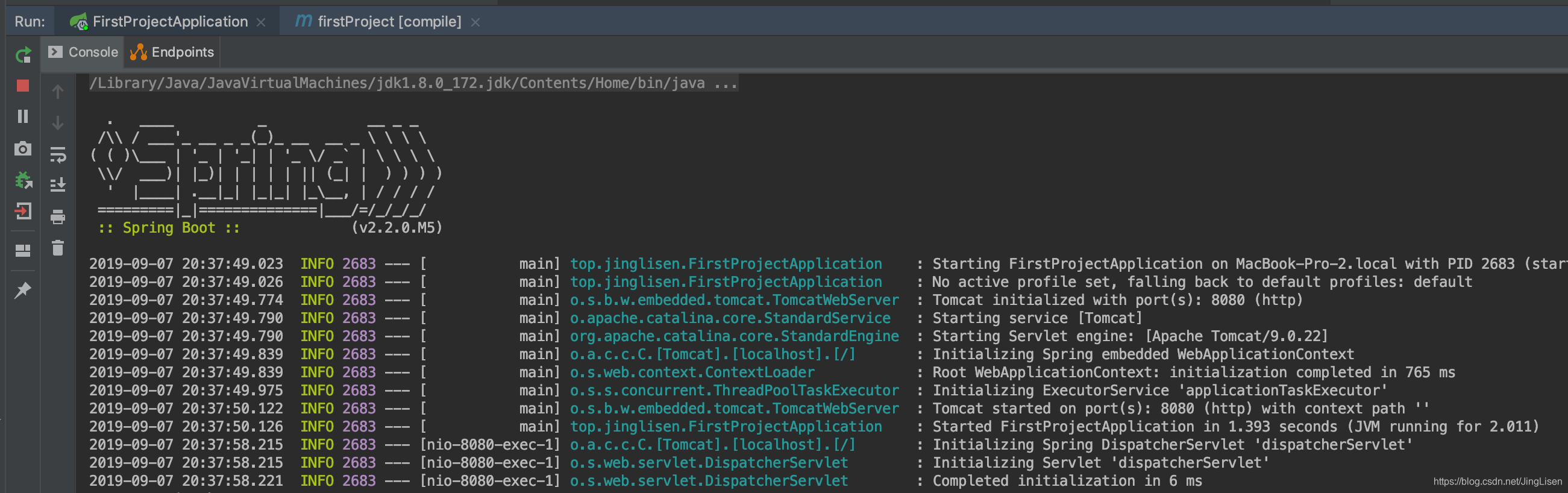Image resolution: width=1568 pixels, height=493 pixels.
Task: Stop the running application
Action: (23, 86)
